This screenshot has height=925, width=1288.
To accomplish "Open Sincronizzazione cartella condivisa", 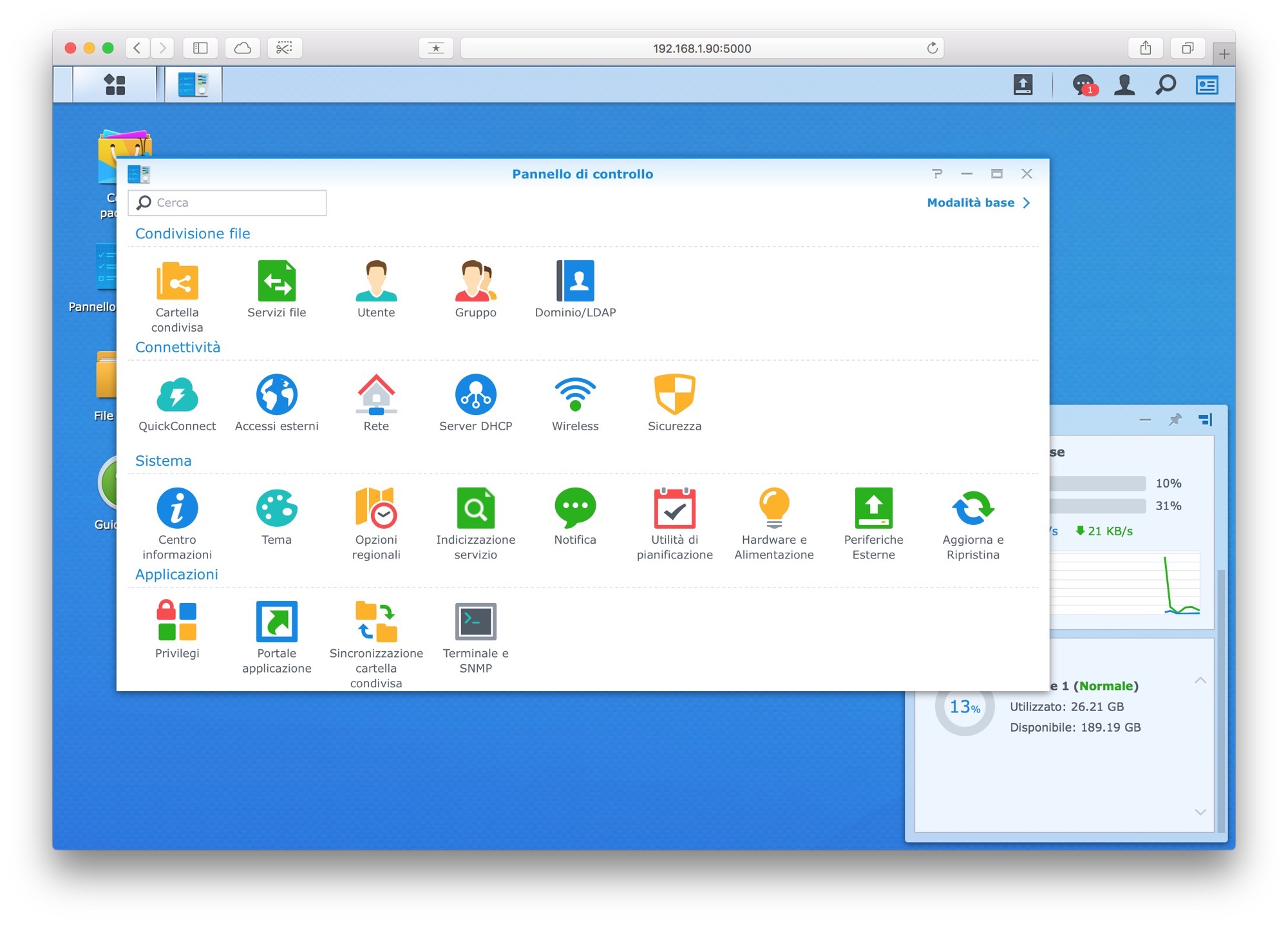I will click(x=376, y=644).
